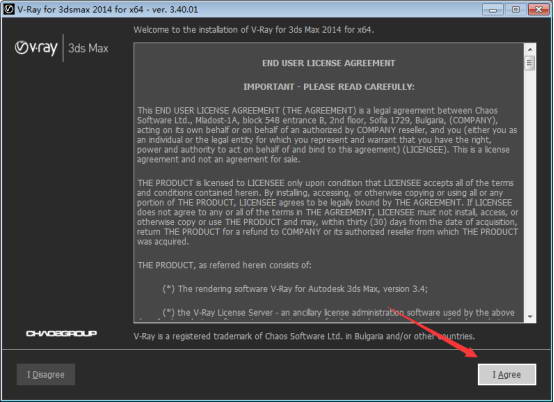The image size is (554, 402).
Task: Click the paragraph starting with THE PRODUCT is licensed
Action: pos(328,212)
